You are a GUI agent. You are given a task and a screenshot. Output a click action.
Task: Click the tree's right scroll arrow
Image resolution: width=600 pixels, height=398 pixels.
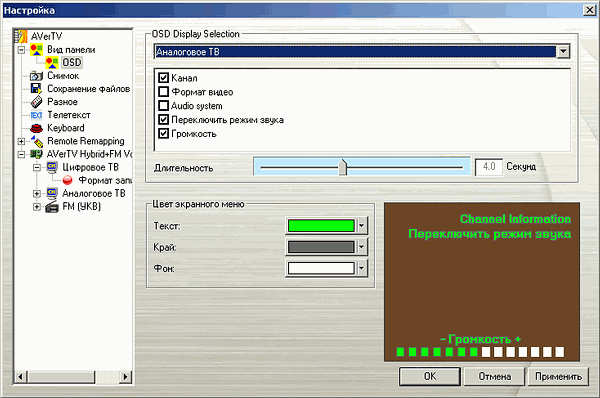[x=125, y=377]
